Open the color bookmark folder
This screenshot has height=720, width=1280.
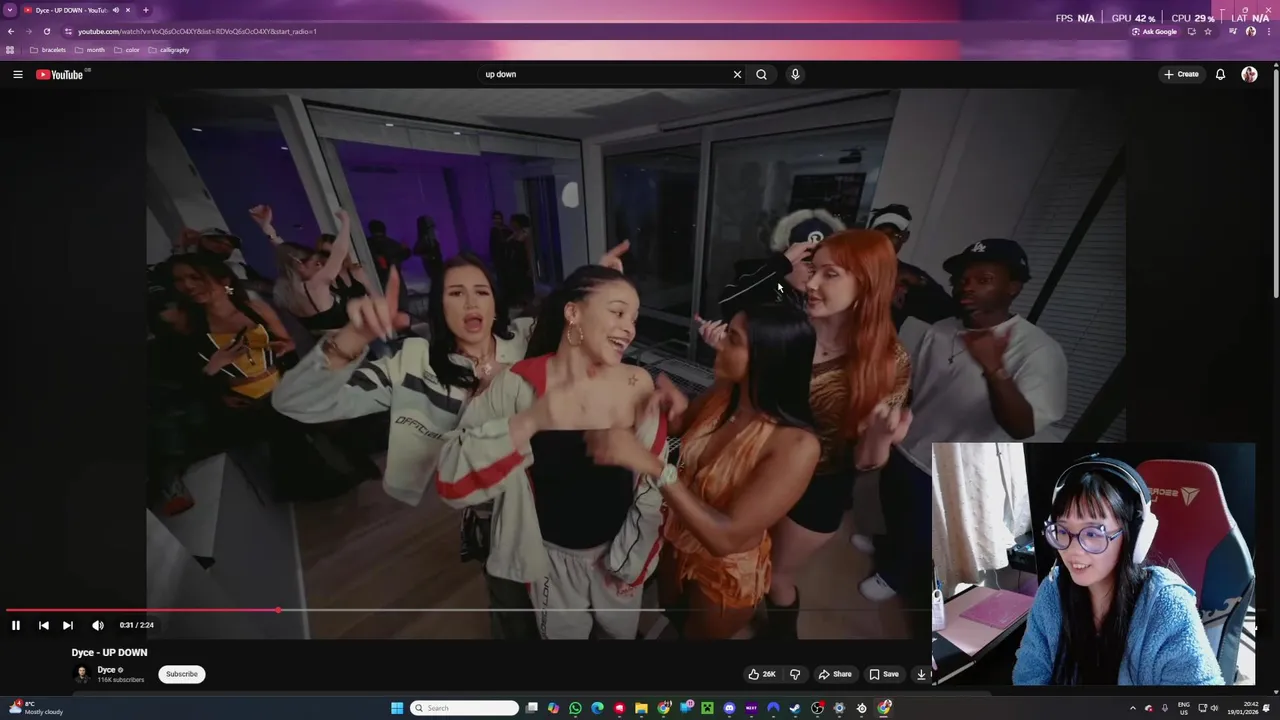click(127, 50)
